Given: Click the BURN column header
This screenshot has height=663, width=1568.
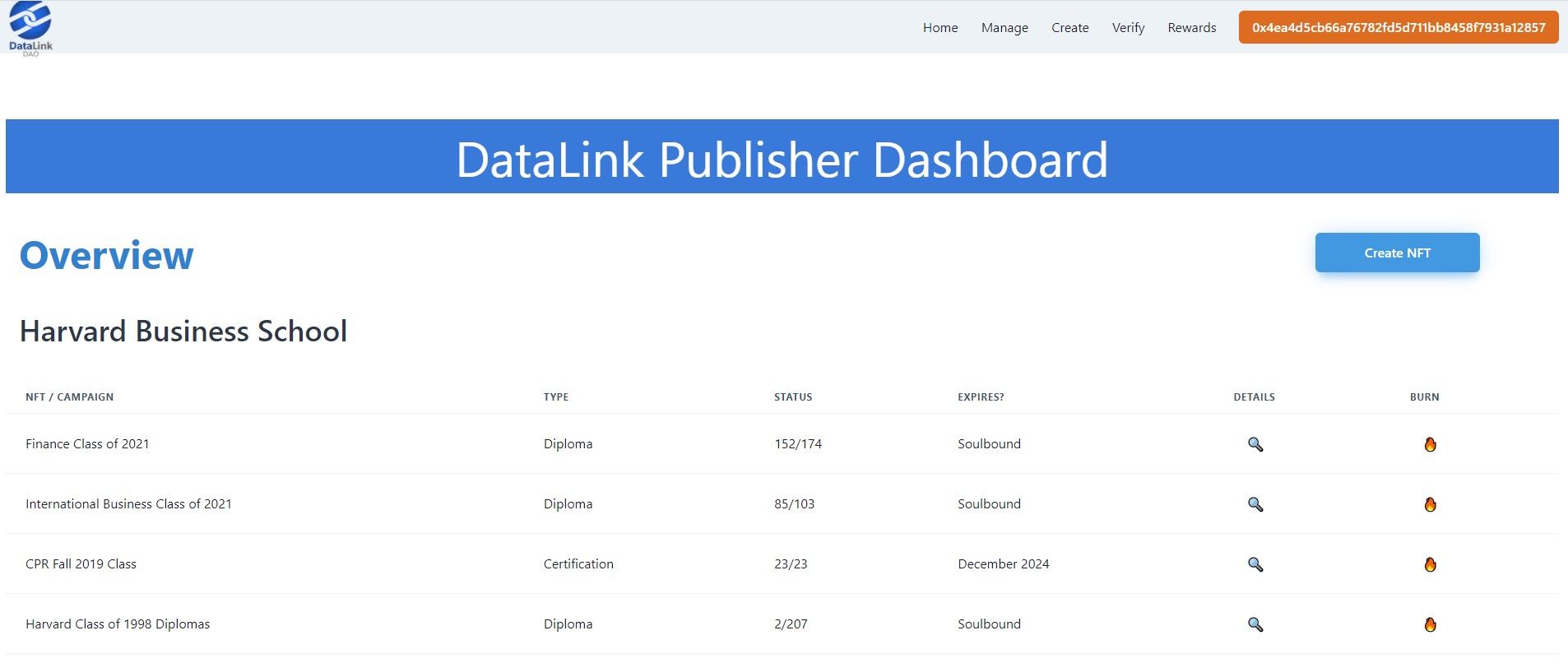Looking at the screenshot, I should [x=1424, y=397].
